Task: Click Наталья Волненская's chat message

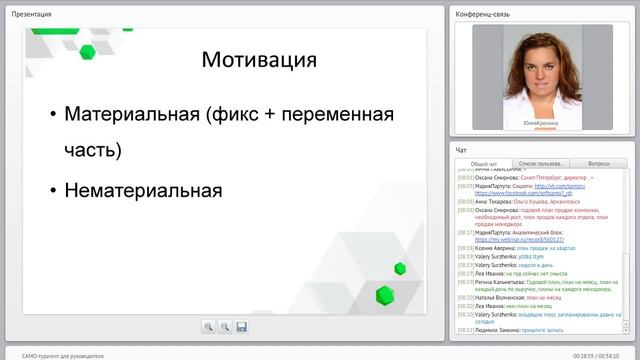Action: coord(509,298)
